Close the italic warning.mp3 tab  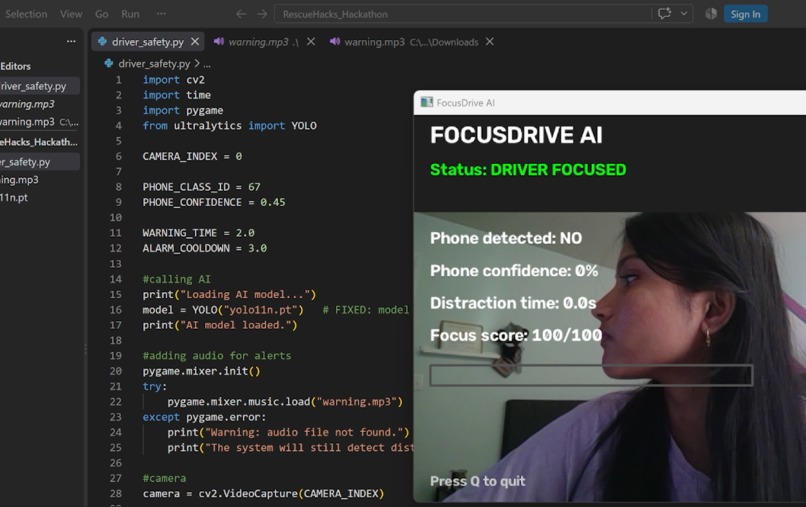click(x=311, y=42)
